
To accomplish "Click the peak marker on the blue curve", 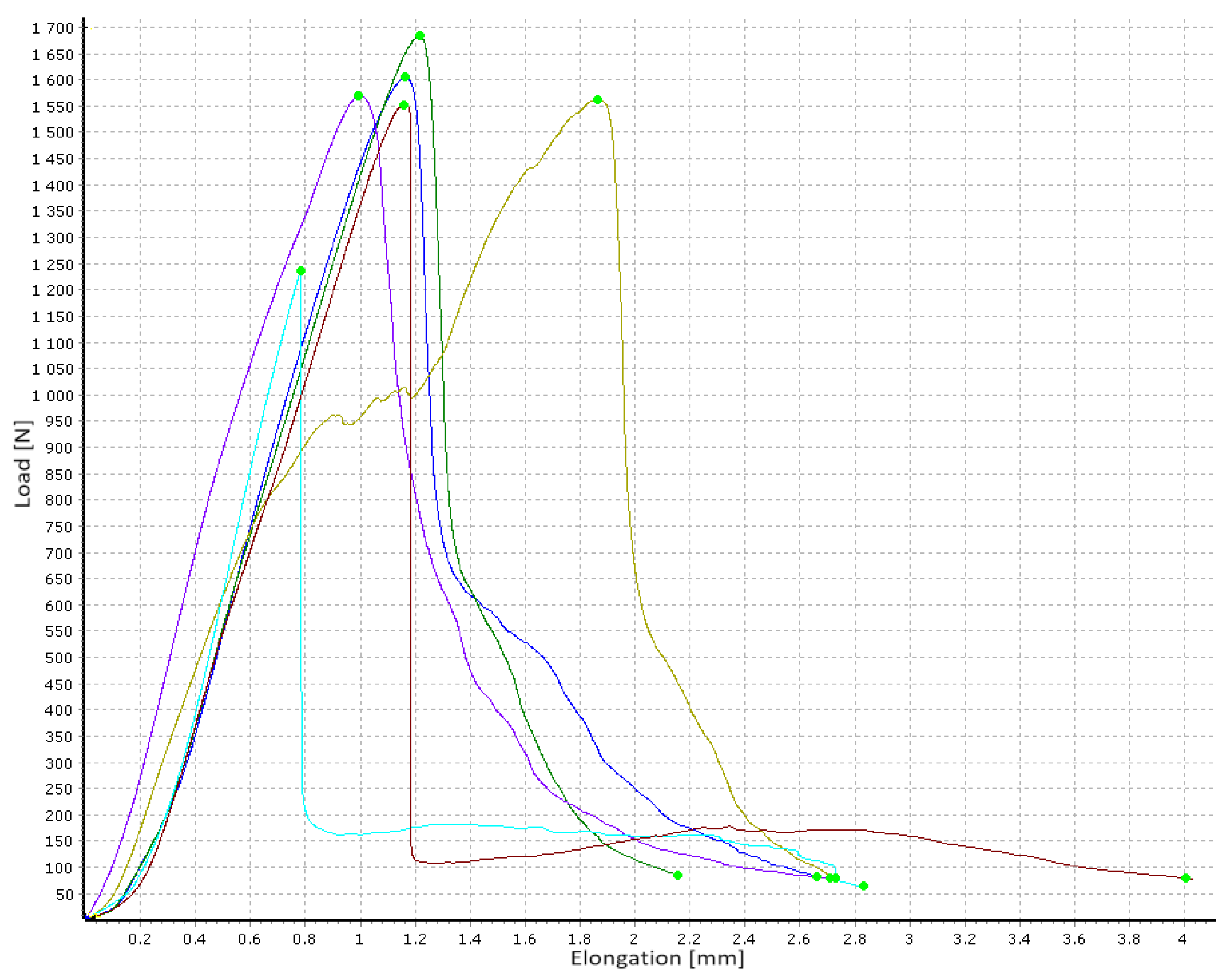I will [405, 77].
